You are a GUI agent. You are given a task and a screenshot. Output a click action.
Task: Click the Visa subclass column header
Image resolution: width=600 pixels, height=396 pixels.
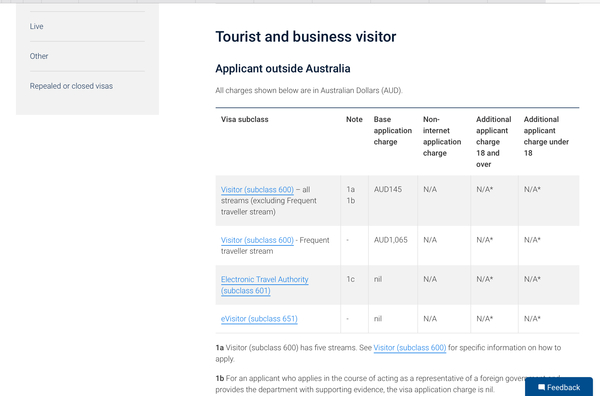[x=245, y=119]
